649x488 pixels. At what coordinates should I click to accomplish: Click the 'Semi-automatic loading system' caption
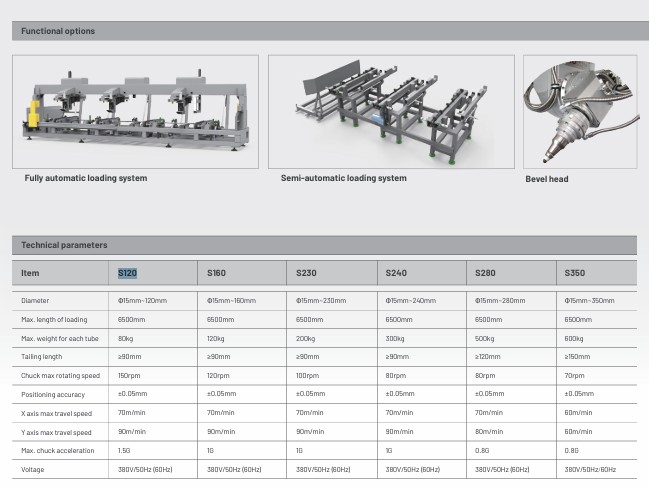[344, 179]
